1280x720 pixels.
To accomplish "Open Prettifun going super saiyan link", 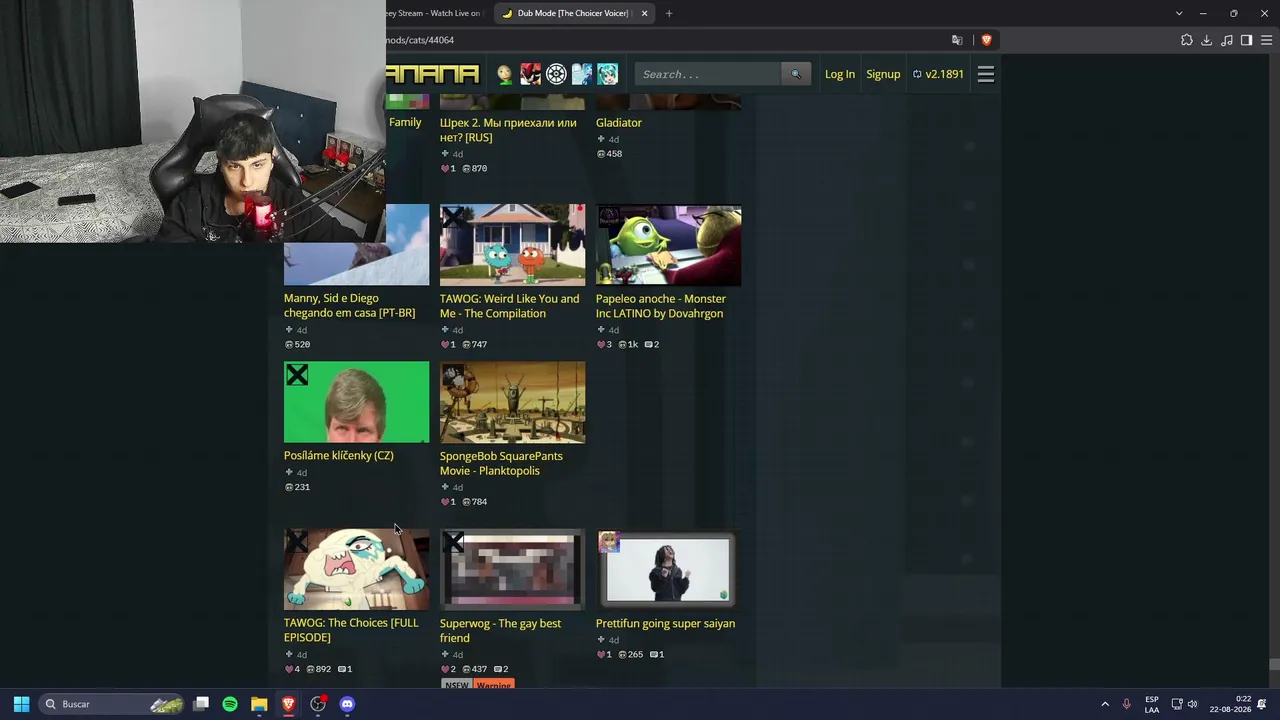I will [665, 623].
